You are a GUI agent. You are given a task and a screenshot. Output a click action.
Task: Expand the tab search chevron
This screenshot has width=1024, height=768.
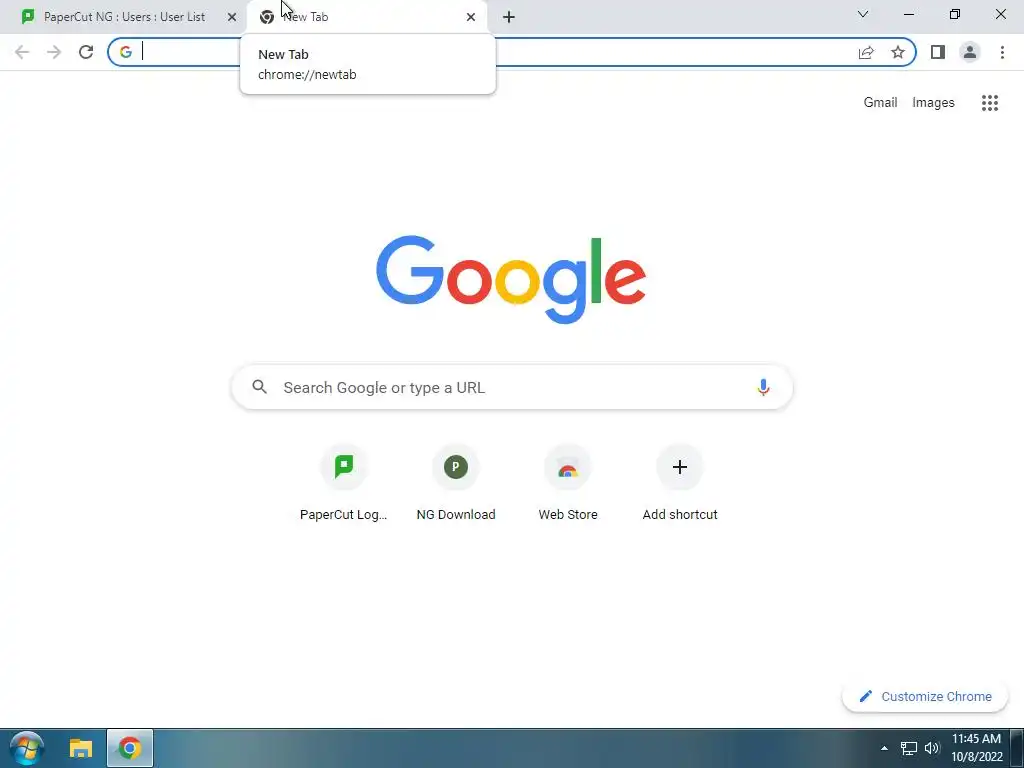[x=863, y=14]
